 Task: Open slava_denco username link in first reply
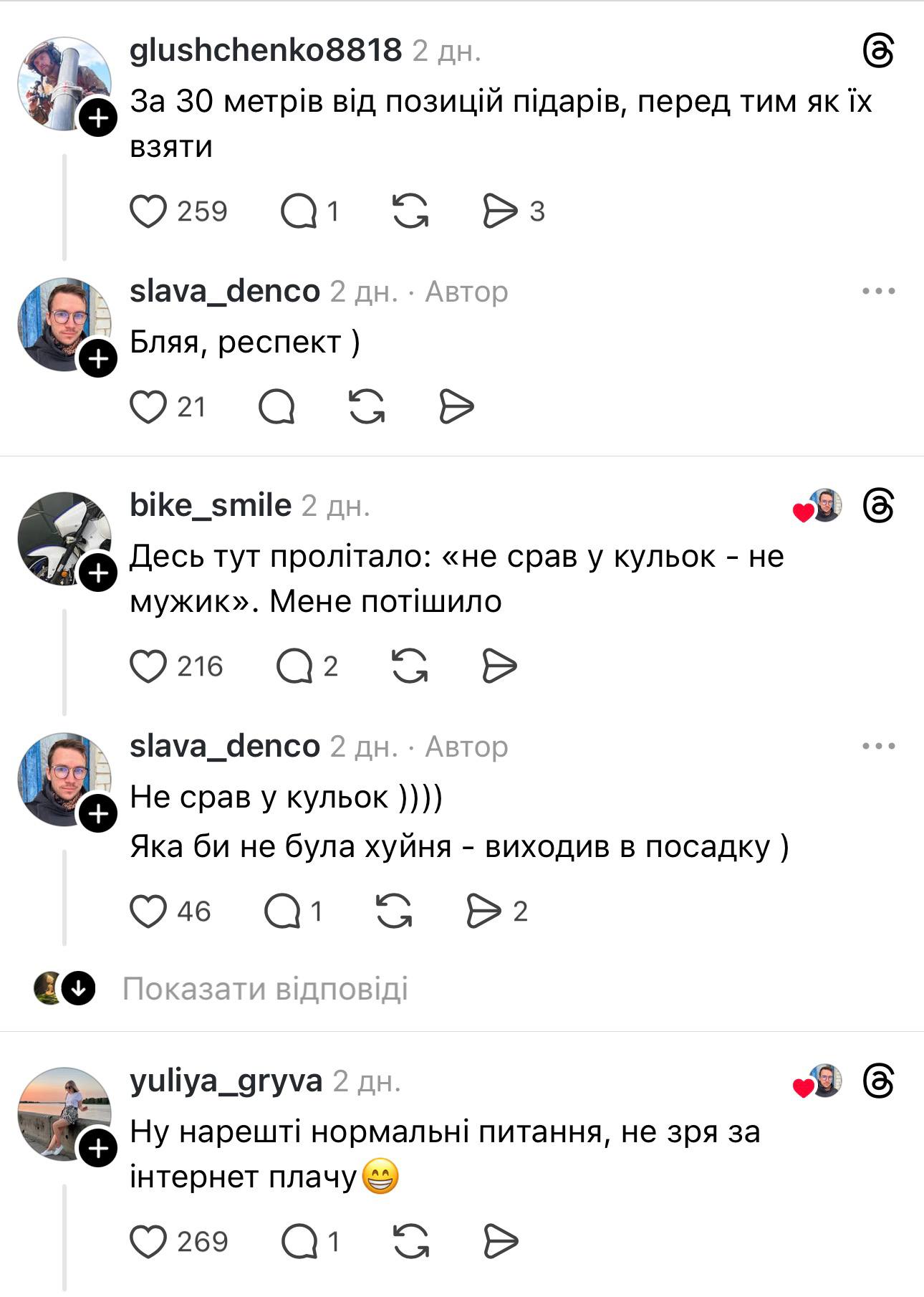point(225,291)
